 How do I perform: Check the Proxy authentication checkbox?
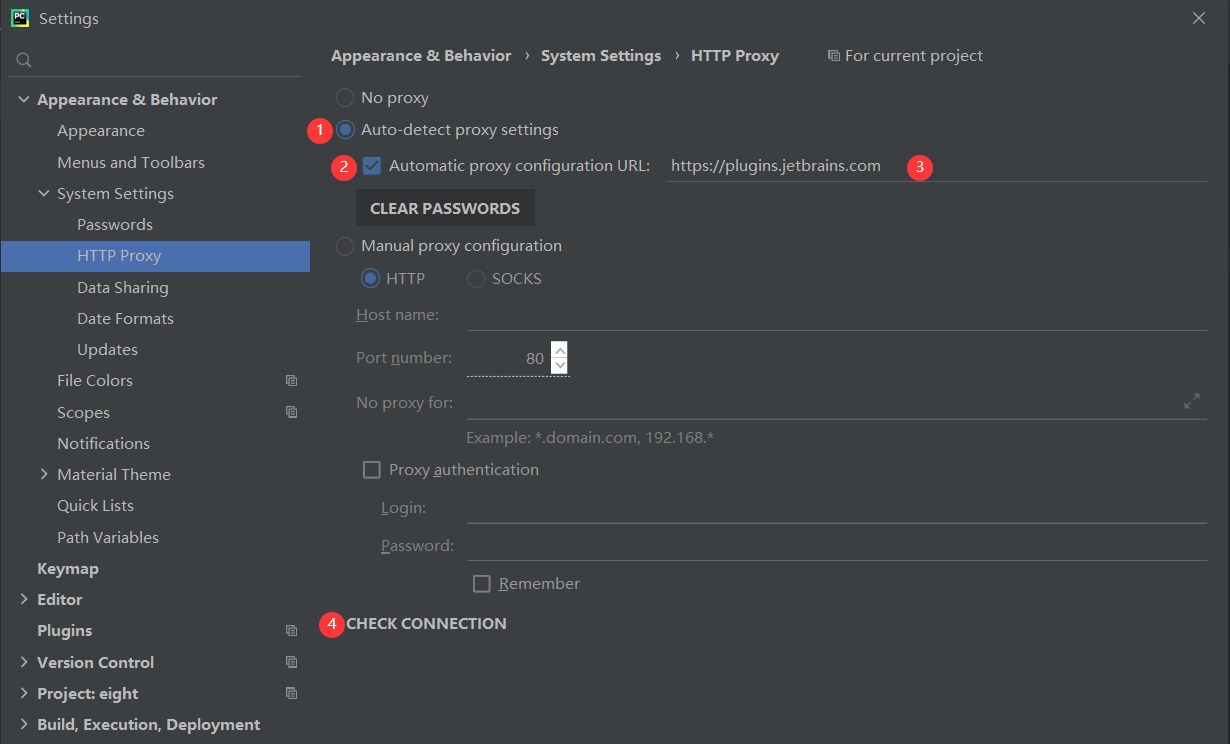tap(371, 469)
